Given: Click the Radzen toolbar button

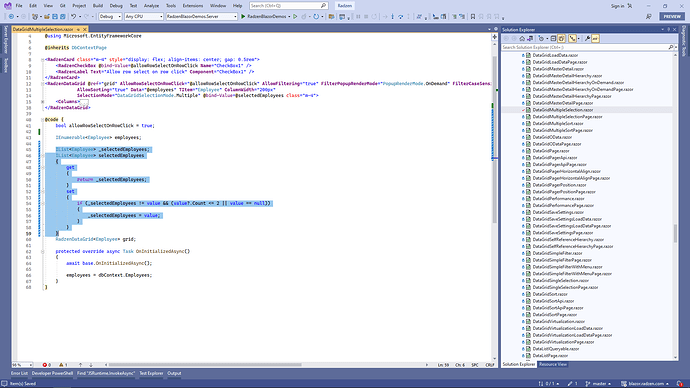Looking at the screenshot, I should point(345,6).
